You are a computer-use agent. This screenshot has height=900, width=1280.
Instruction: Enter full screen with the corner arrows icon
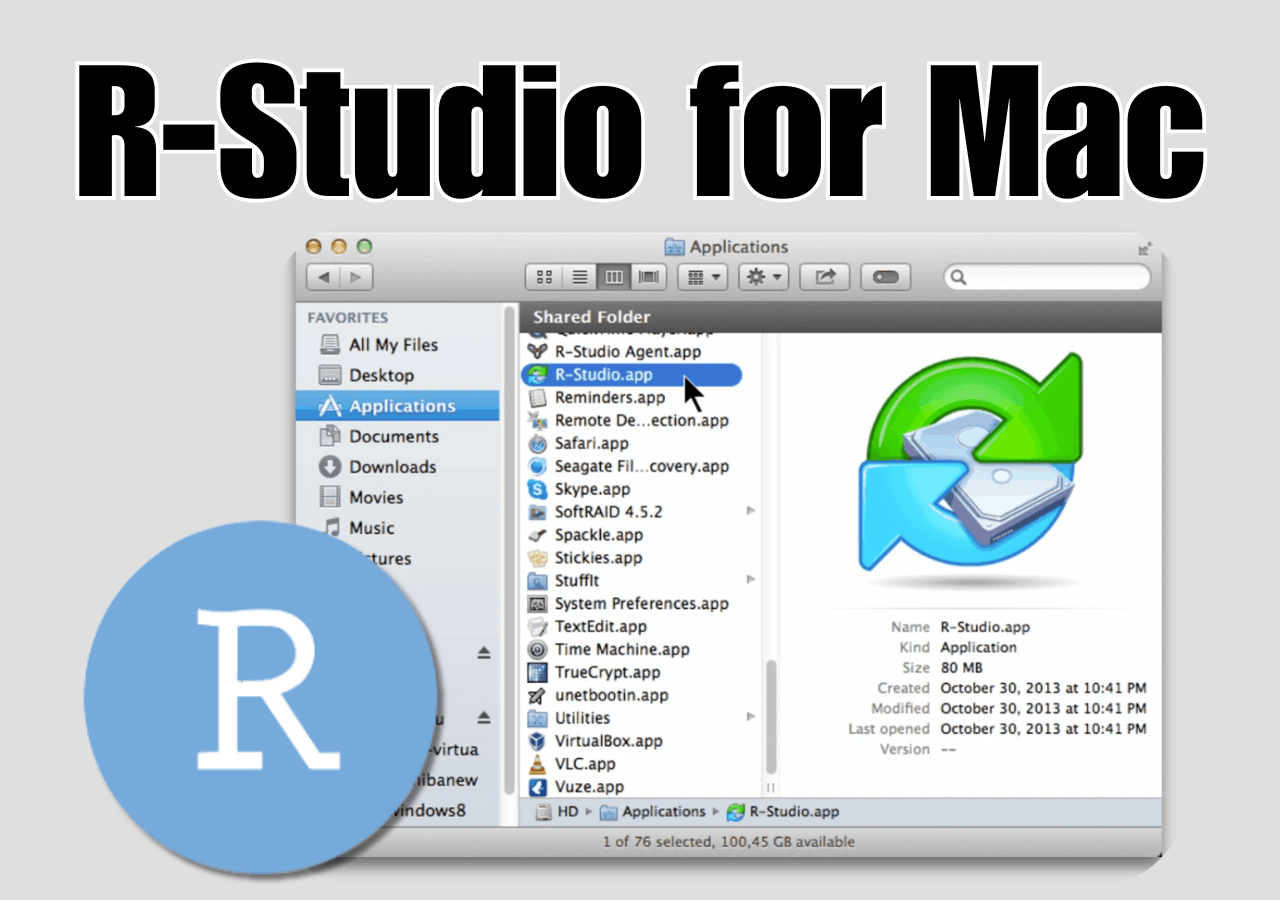[x=1144, y=248]
